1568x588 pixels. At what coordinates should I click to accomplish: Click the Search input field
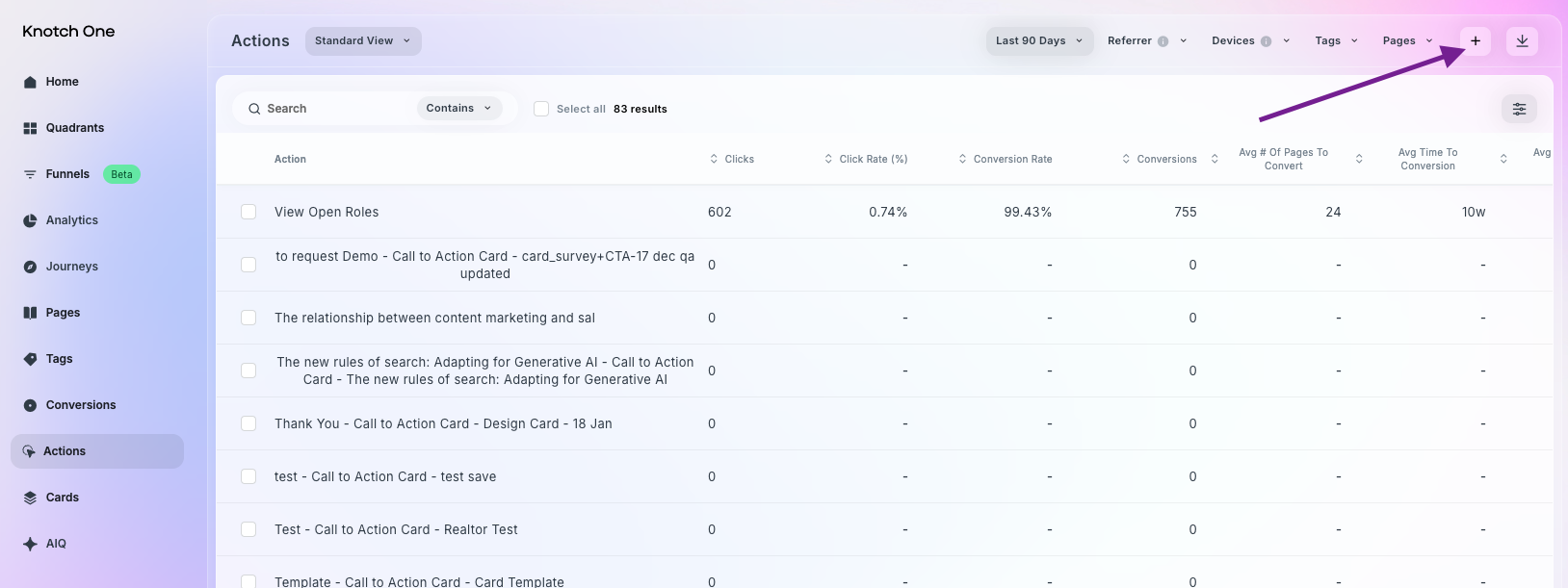pos(327,109)
